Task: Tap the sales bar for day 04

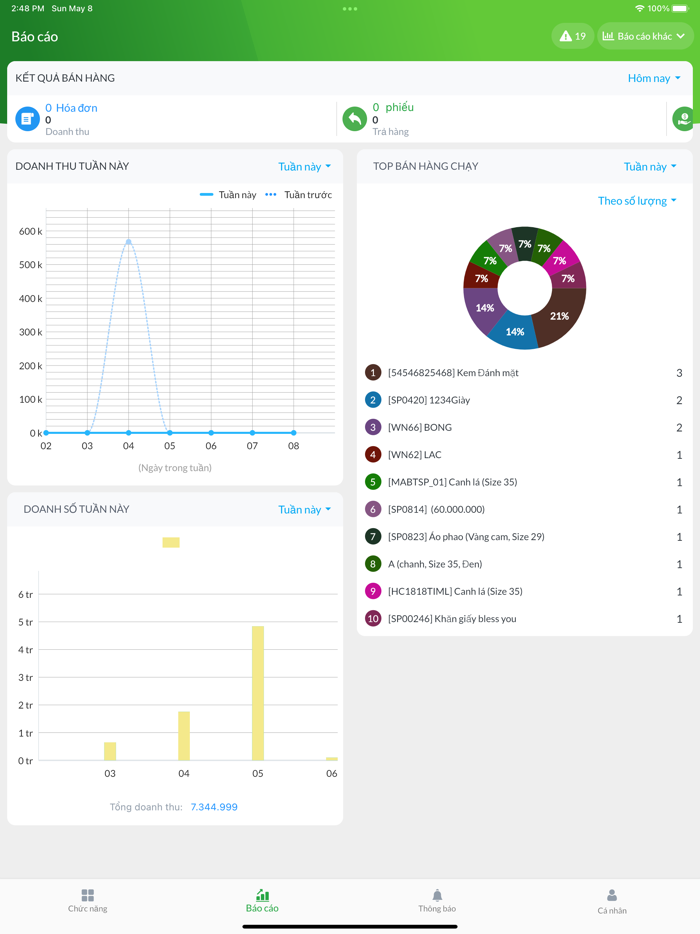Action: tap(184, 736)
